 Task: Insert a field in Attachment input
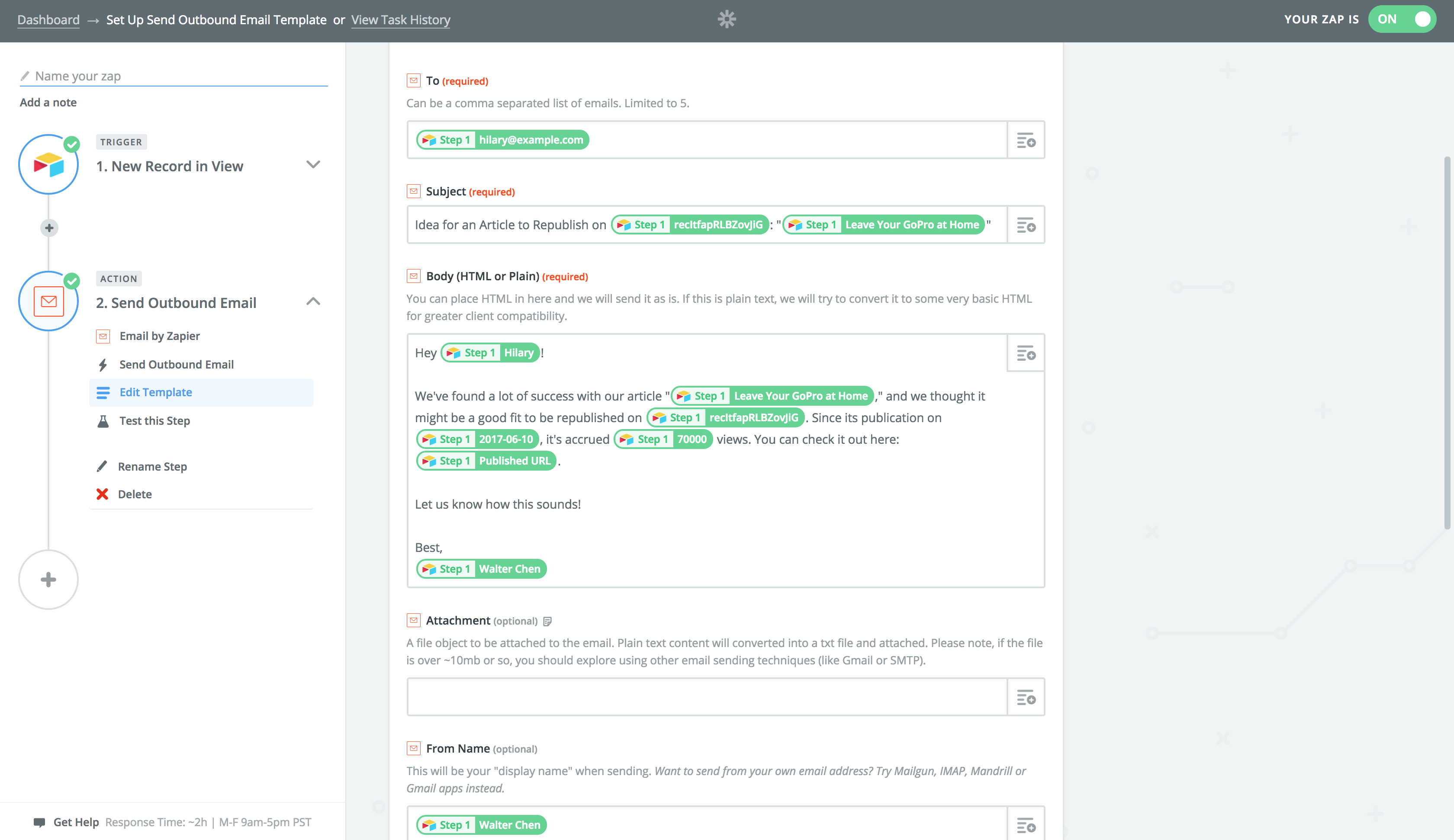coord(1026,697)
